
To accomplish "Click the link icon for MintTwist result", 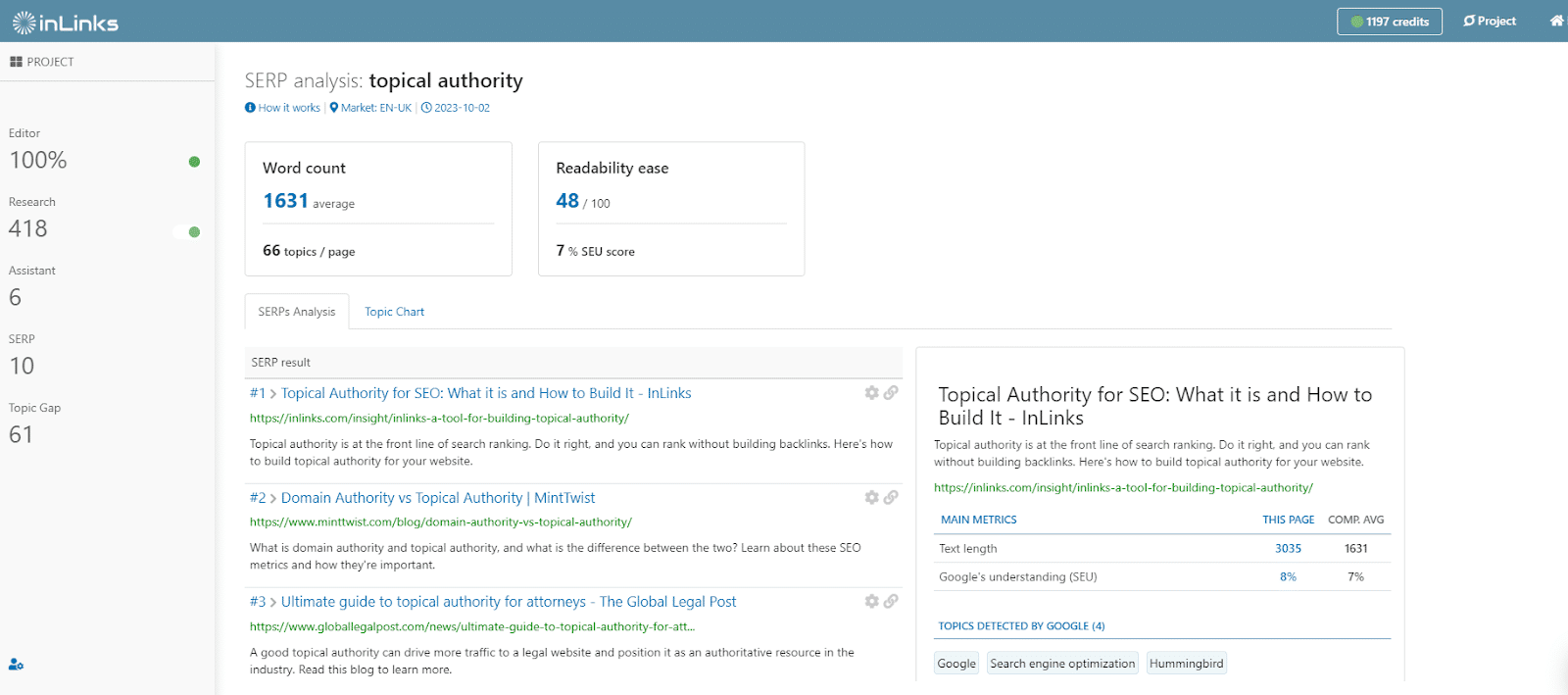I will tap(891, 497).
